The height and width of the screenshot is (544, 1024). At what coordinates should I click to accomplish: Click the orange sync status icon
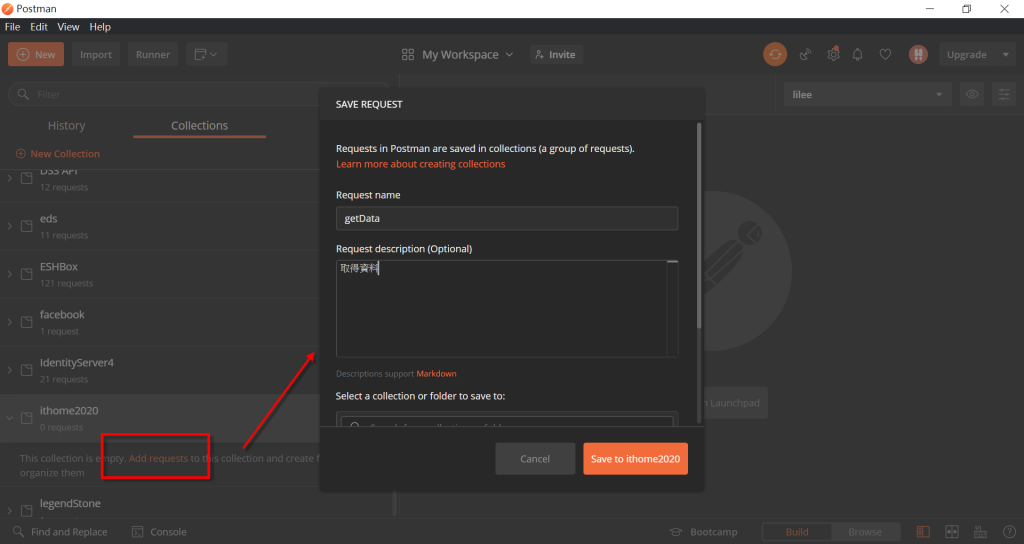[x=775, y=54]
